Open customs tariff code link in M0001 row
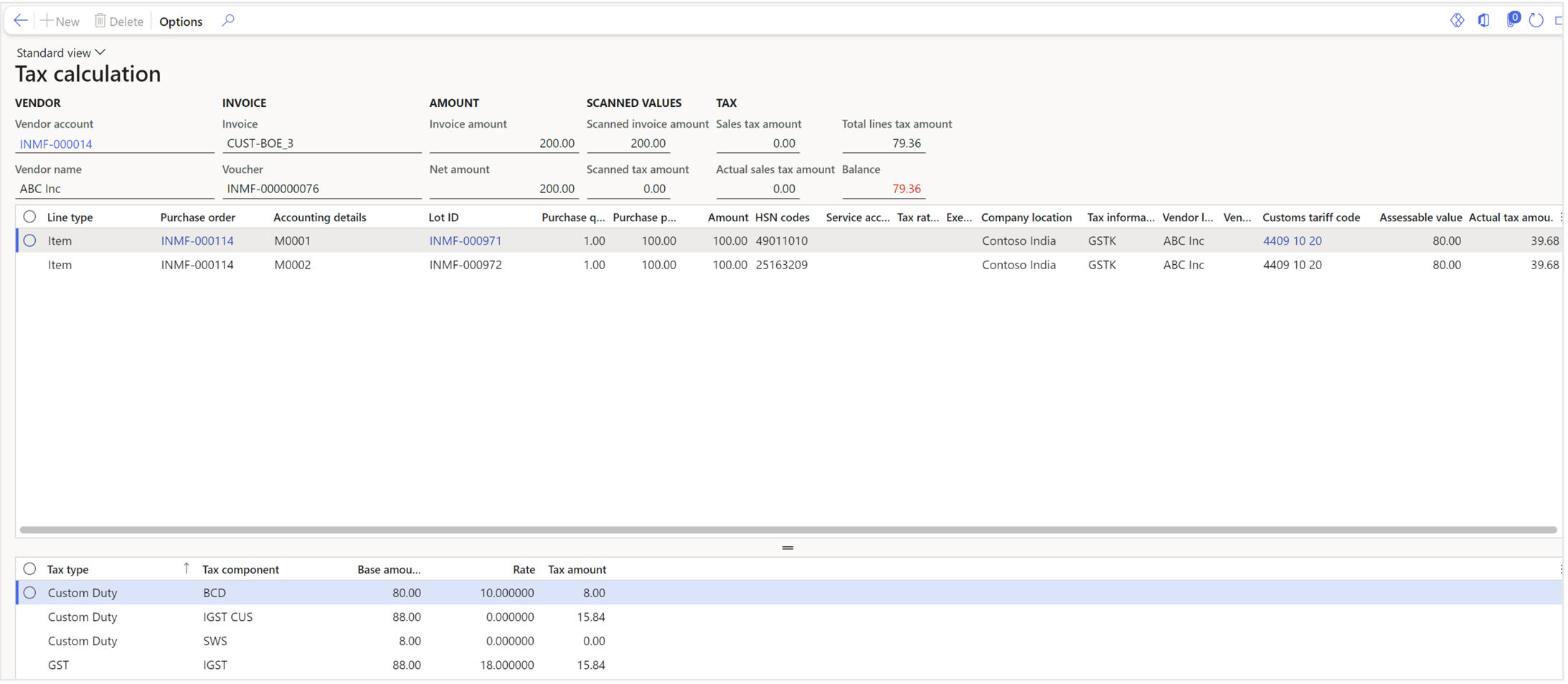The height and width of the screenshot is (684, 1568). pos(1292,241)
